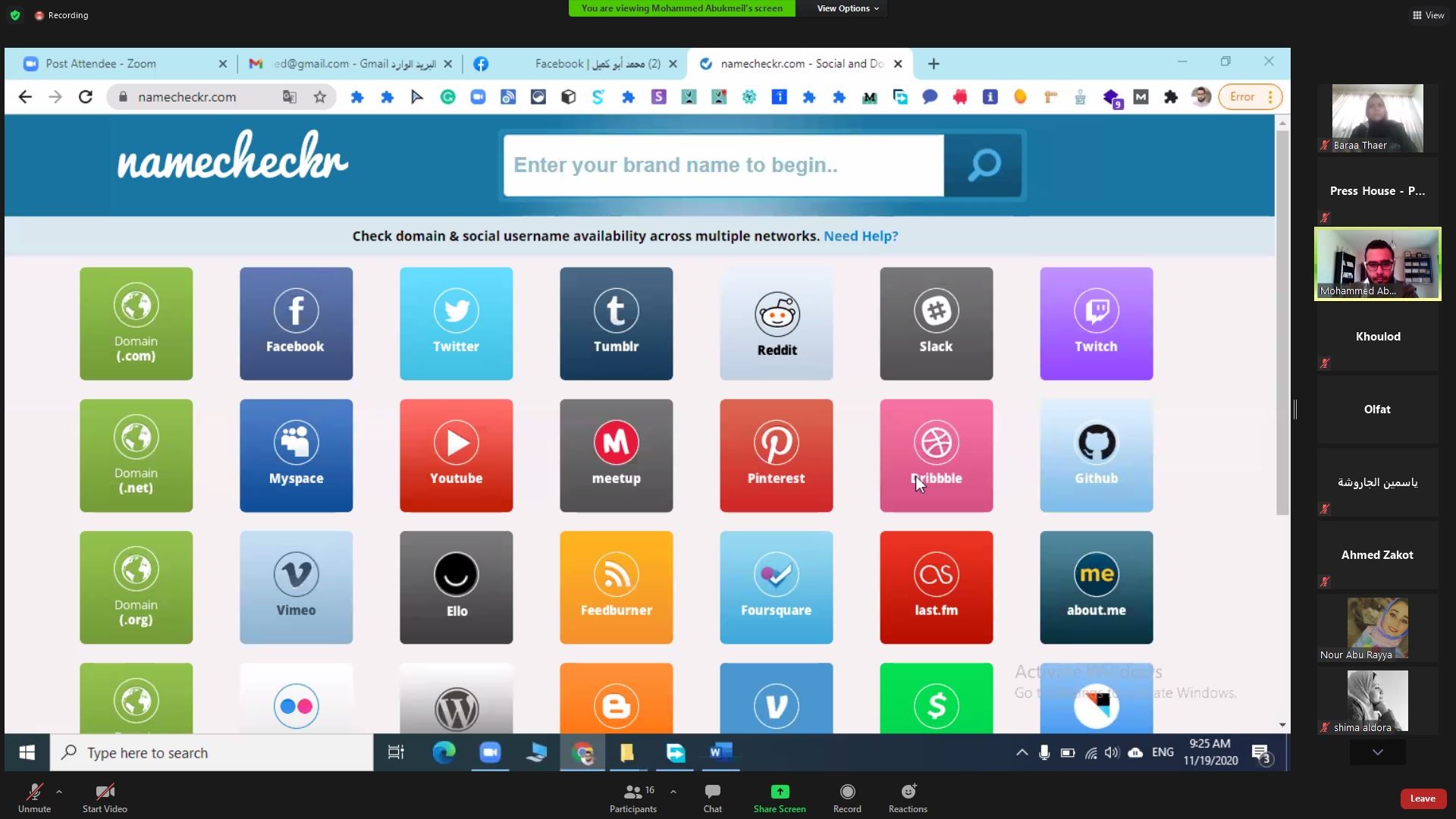Click the namecheckr search magnifier button
Image resolution: width=1456 pixels, height=819 pixels.
(984, 165)
